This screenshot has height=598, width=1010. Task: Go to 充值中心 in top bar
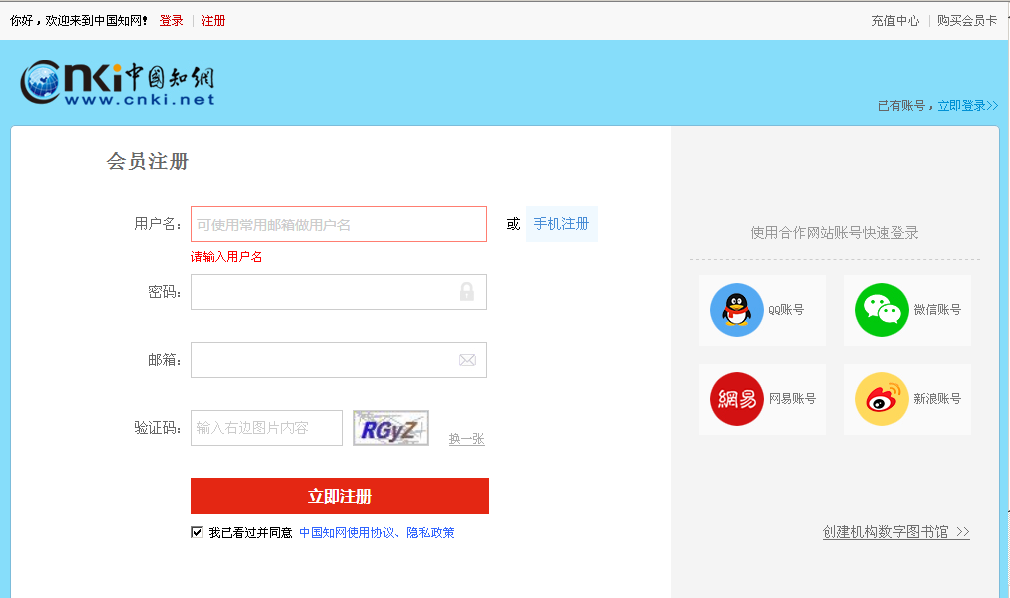click(x=895, y=20)
